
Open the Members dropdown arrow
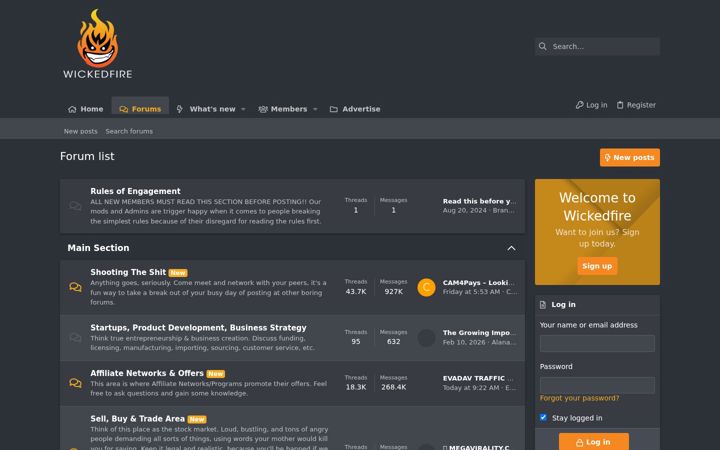(315, 109)
